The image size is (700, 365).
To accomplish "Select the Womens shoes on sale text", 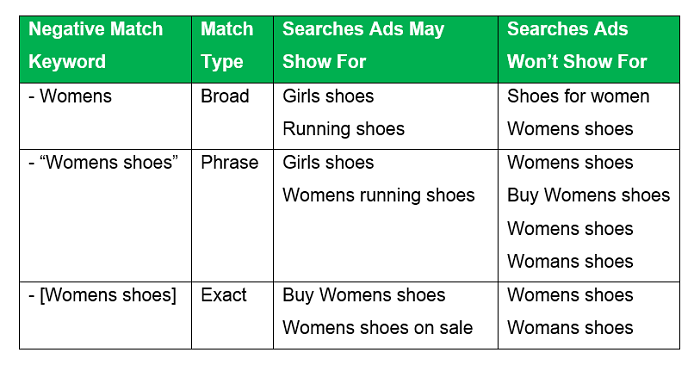I will [x=377, y=328].
